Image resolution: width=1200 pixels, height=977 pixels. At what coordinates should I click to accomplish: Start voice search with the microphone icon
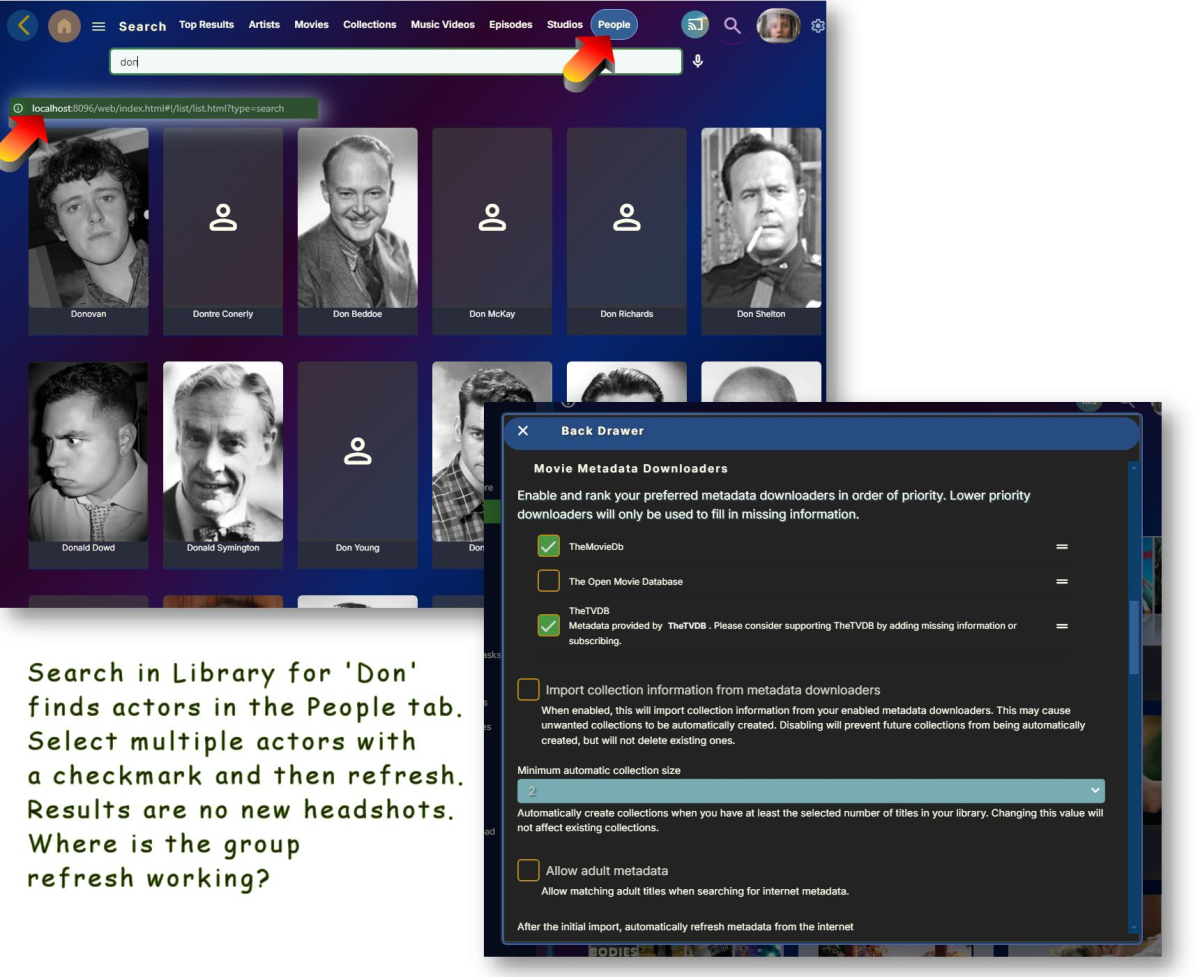(x=697, y=61)
